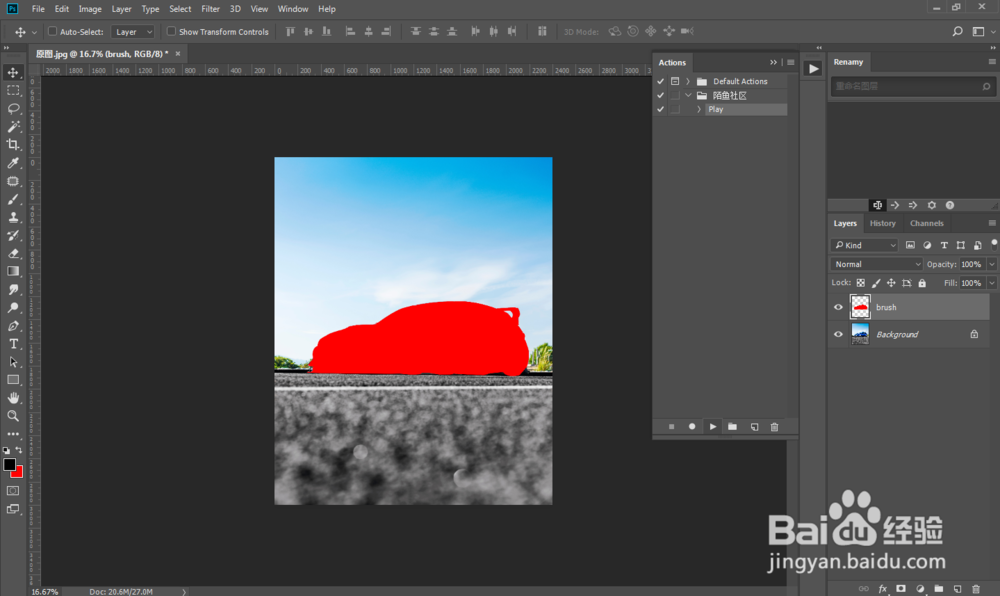Select the Horizontal Type tool
Screen dimensions: 1000x596
[13, 344]
